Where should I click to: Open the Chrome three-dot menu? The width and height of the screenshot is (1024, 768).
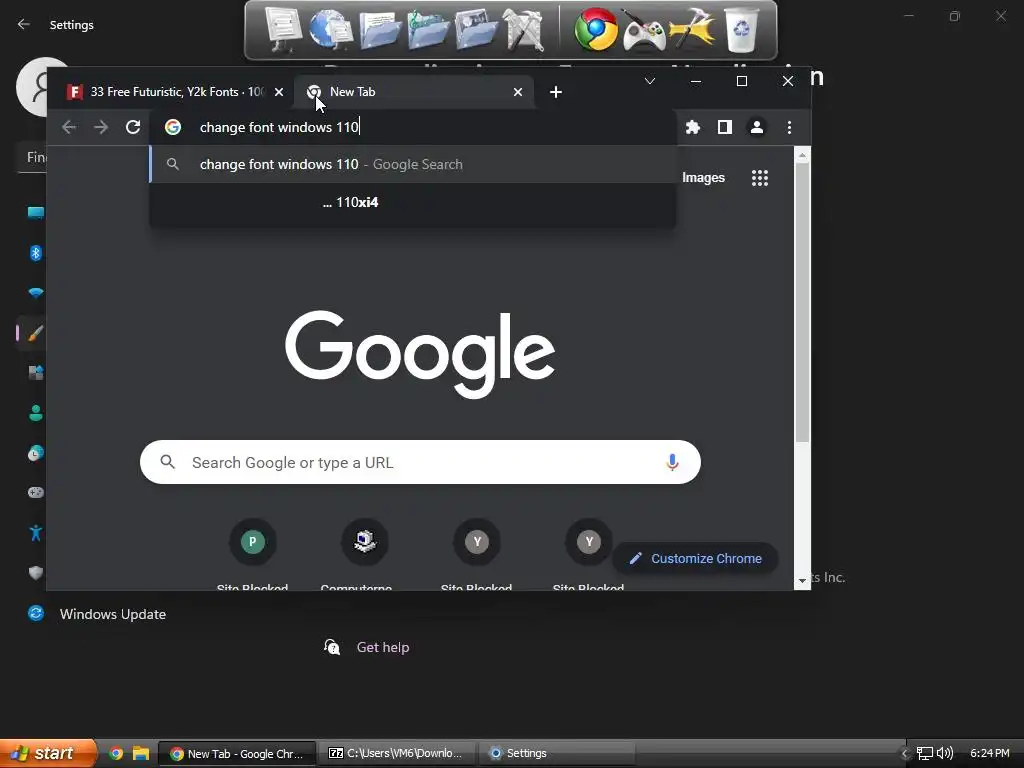pos(789,127)
